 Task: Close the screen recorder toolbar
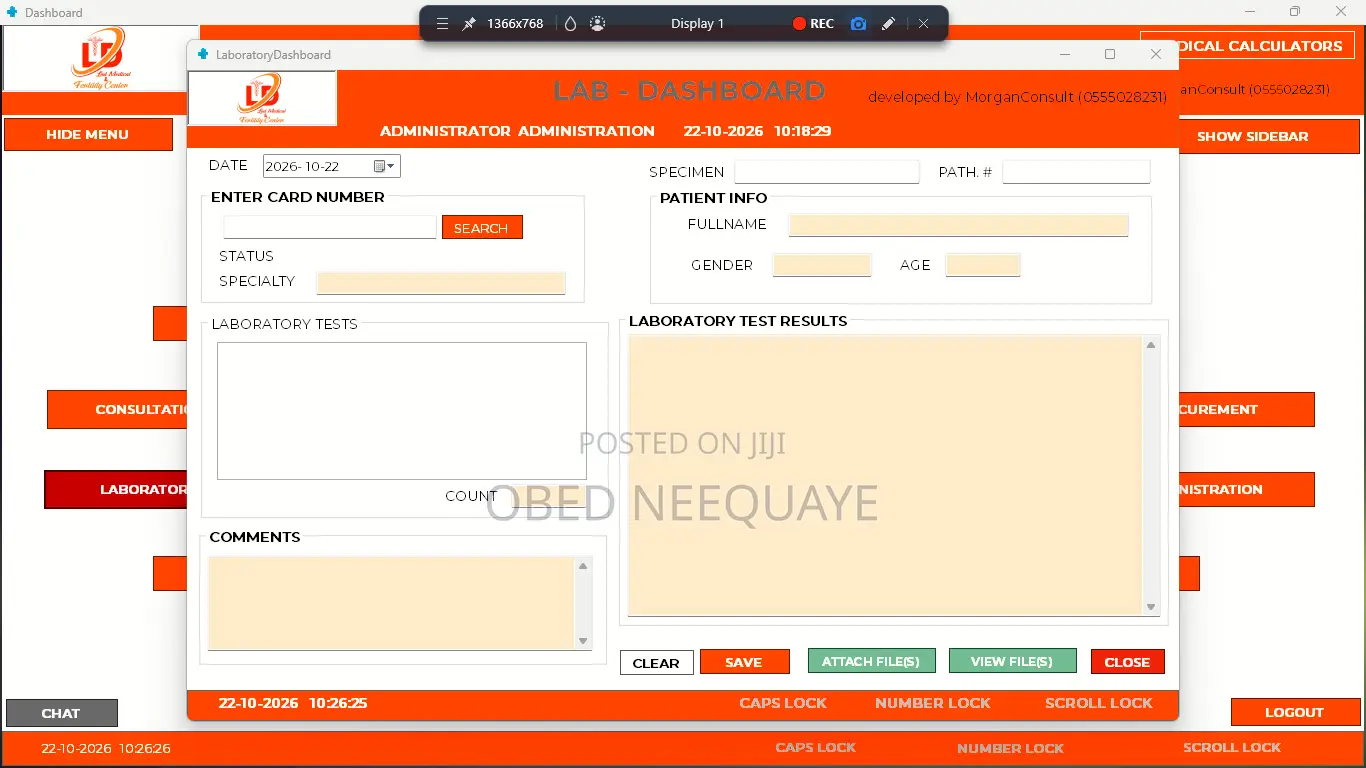click(923, 23)
